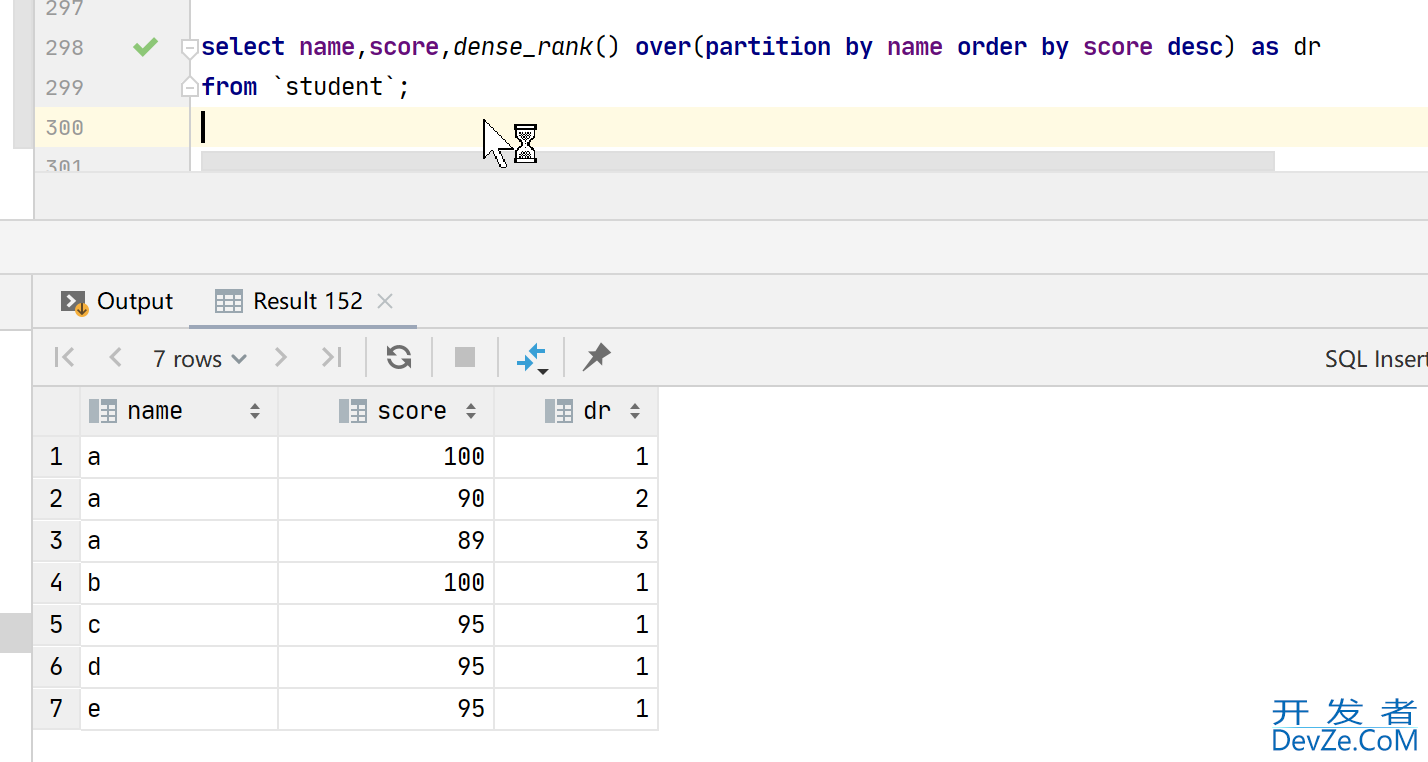Place cursor on empty line 300
Viewport: 1428px width, 762px height.
[x=808, y=127]
